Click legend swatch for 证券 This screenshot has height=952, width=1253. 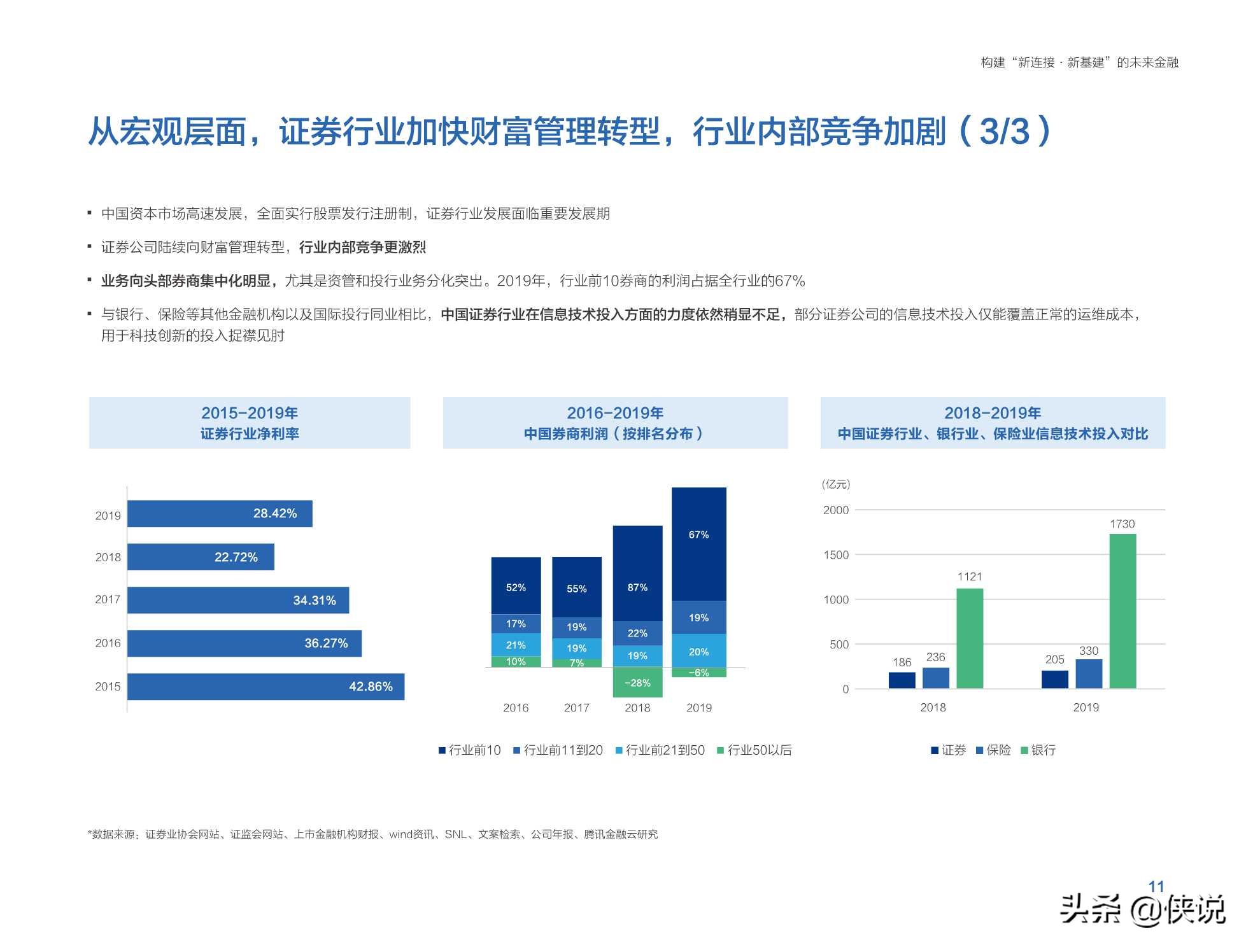pyautogui.click(x=935, y=750)
